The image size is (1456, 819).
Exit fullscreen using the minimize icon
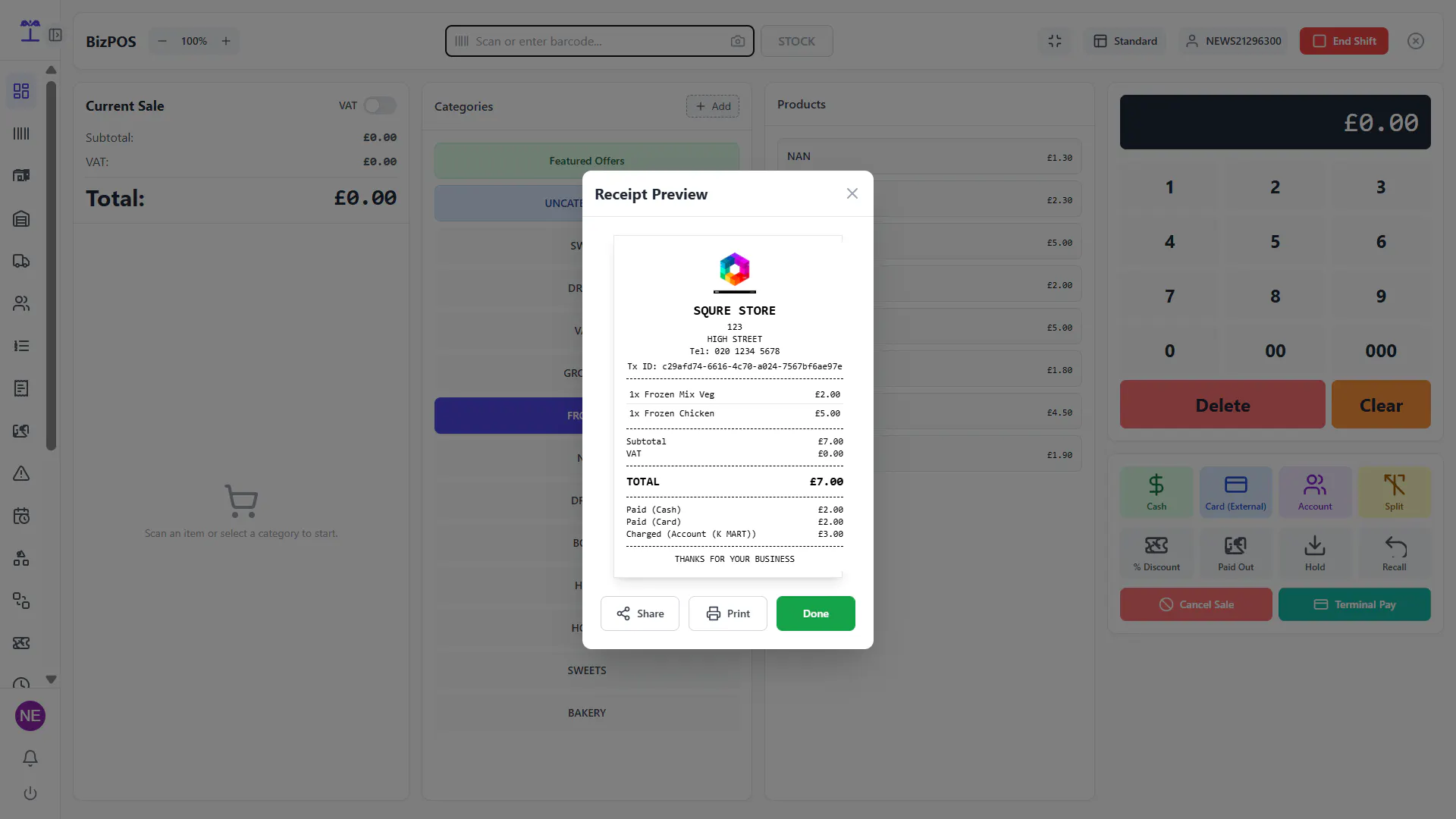click(1055, 41)
